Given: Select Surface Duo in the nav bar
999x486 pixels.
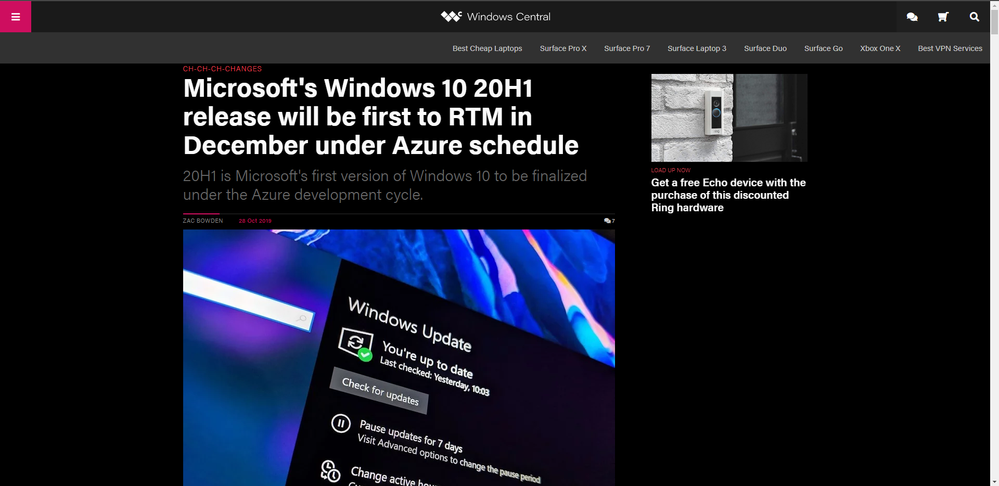Looking at the screenshot, I should pyautogui.click(x=765, y=48).
